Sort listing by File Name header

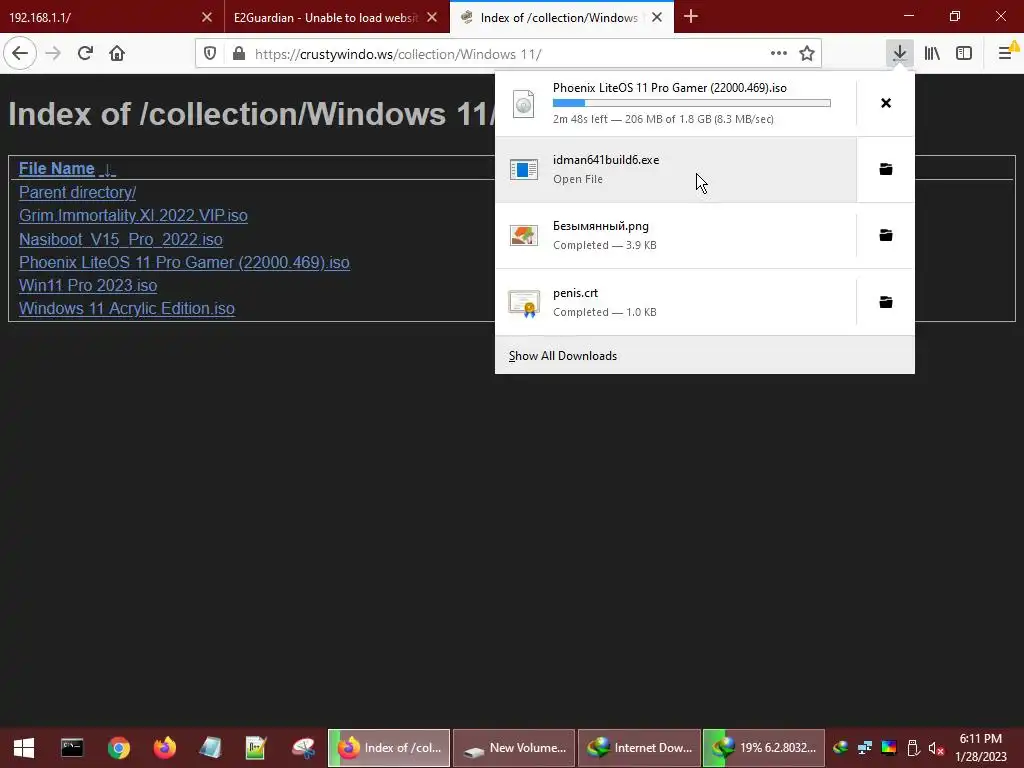57,168
